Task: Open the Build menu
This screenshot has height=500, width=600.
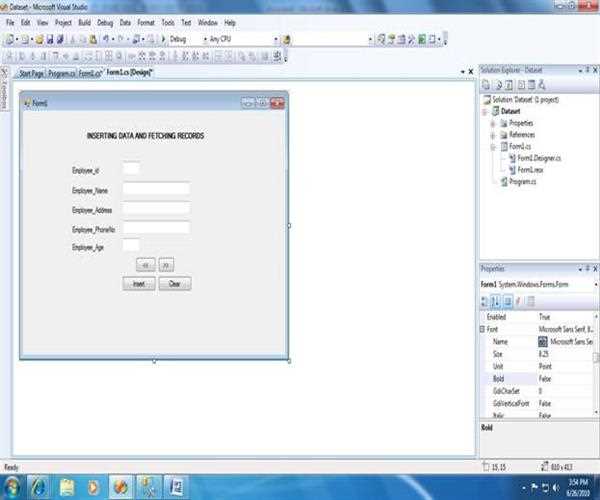Action: 84,22
